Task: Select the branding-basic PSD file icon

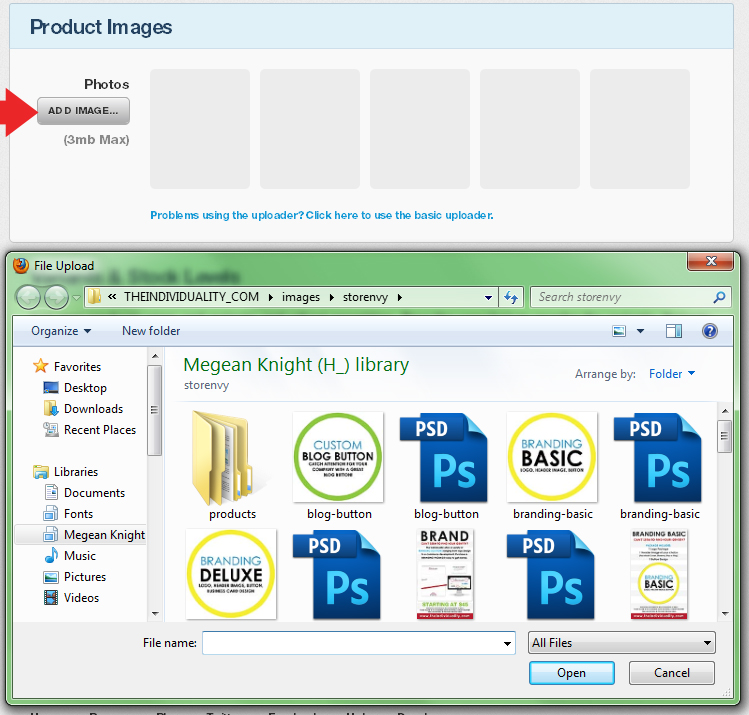Action: point(658,458)
